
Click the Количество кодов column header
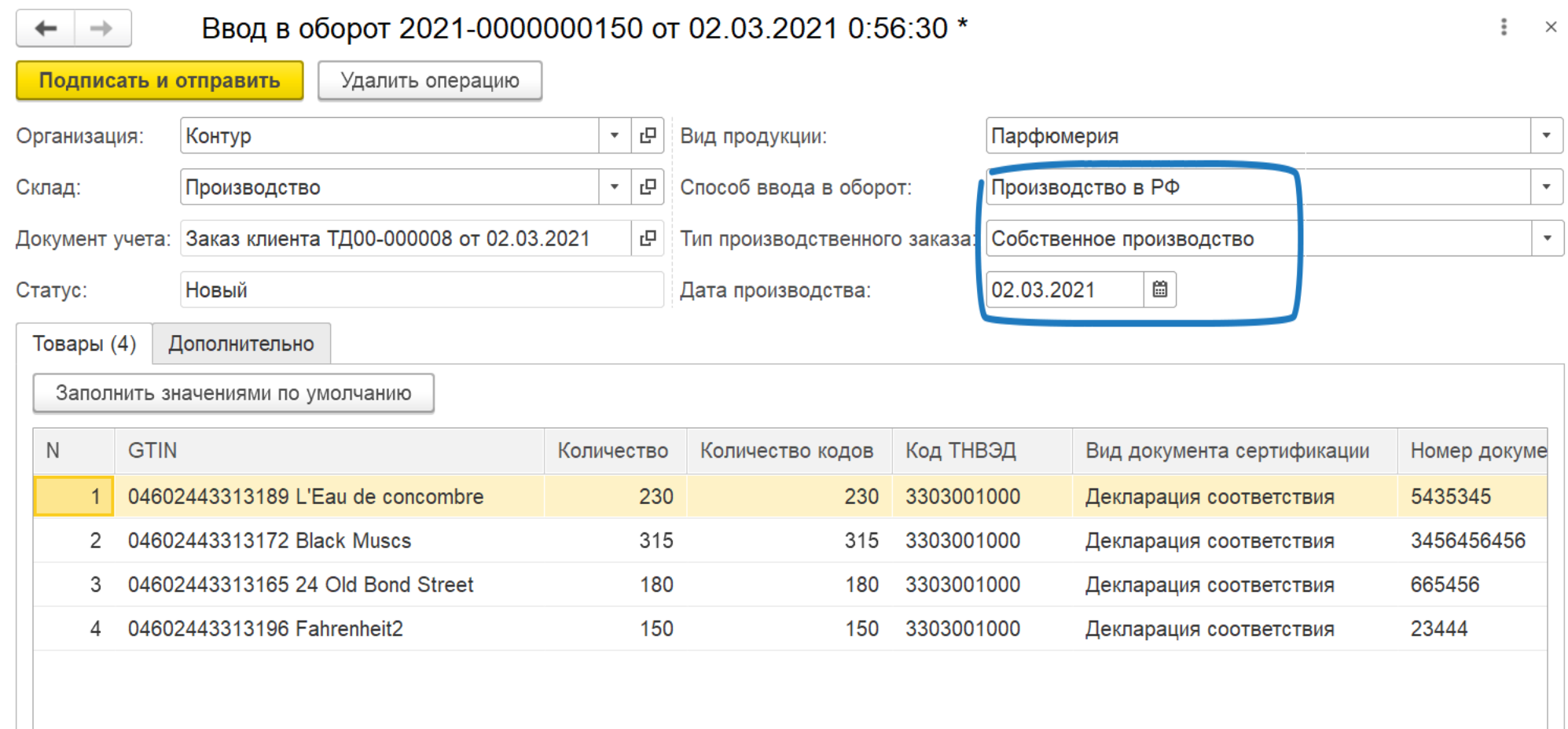(789, 451)
